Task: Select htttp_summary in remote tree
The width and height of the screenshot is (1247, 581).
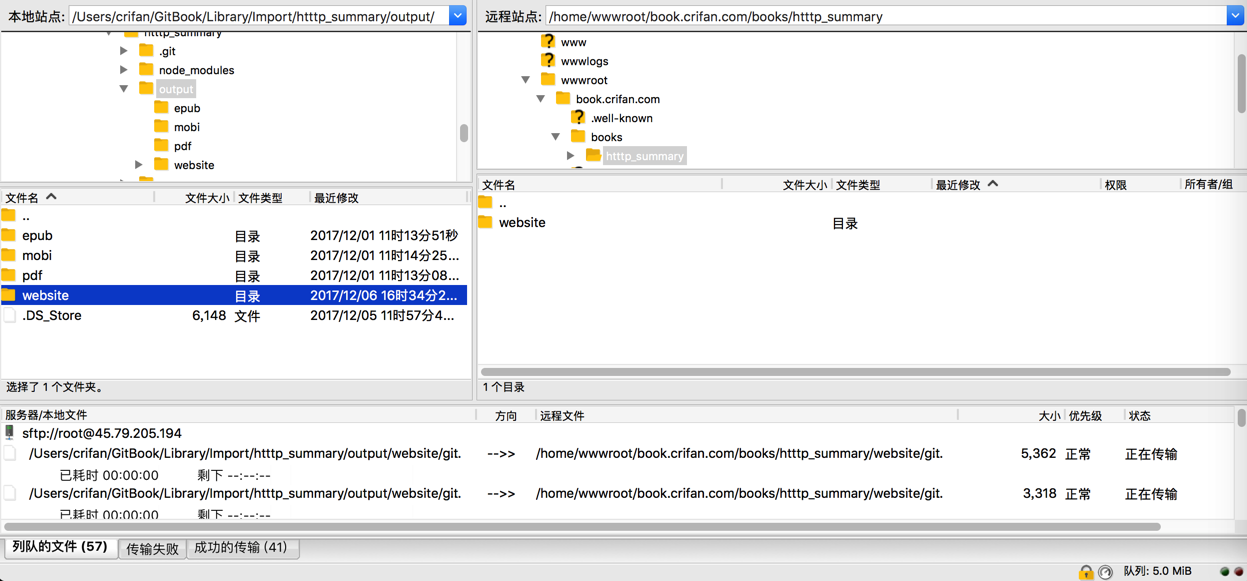Action: pyautogui.click(x=645, y=156)
